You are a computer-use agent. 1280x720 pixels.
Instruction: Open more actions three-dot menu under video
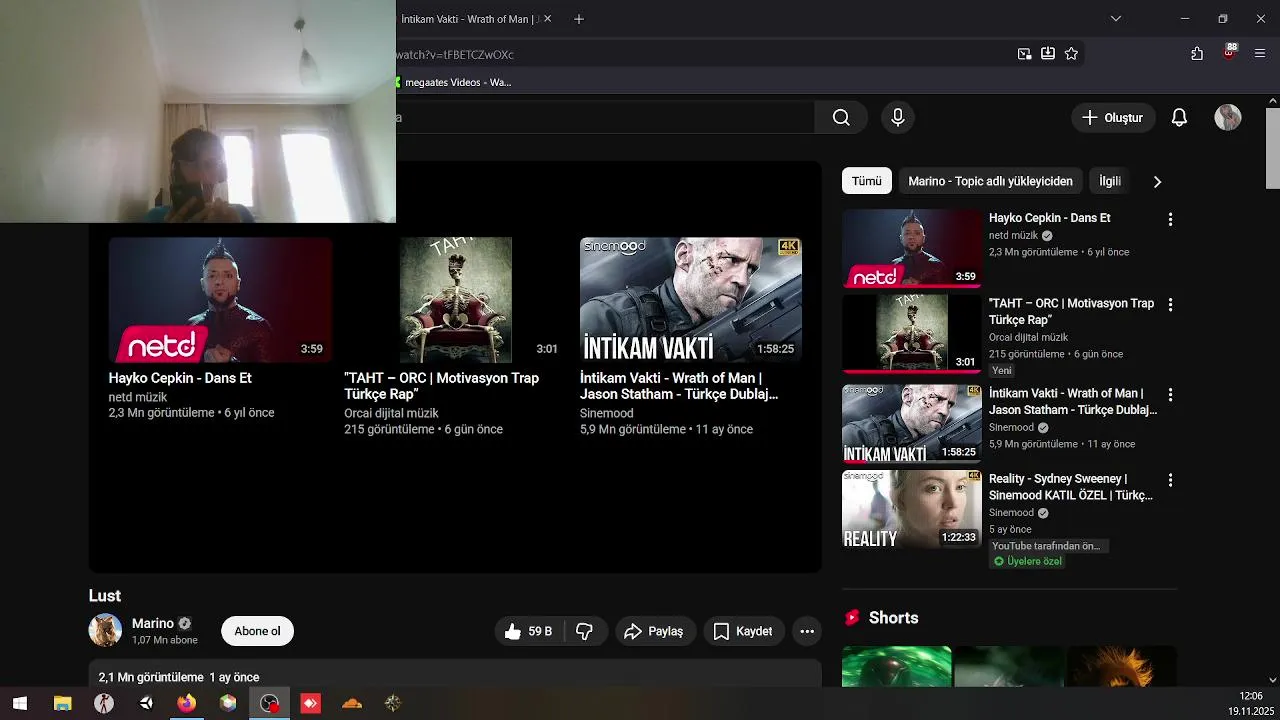807,631
